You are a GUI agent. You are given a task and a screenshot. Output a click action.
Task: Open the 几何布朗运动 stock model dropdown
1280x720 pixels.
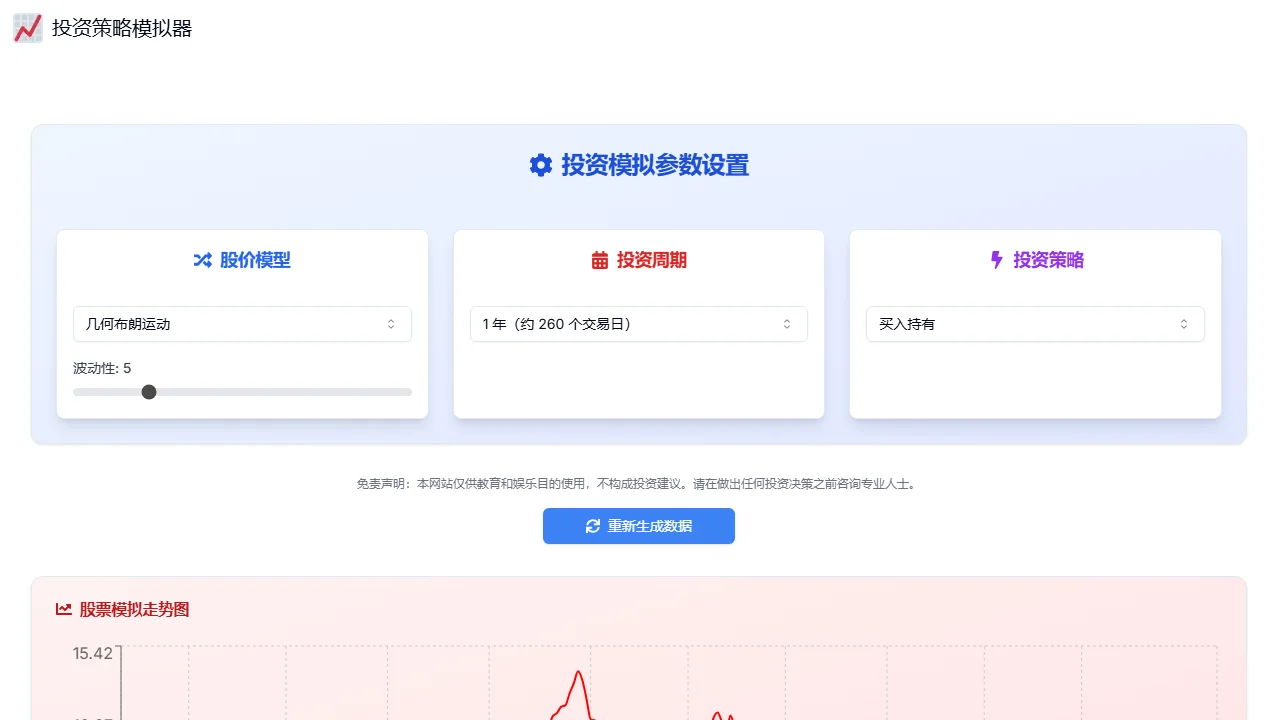click(x=242, y=323)
